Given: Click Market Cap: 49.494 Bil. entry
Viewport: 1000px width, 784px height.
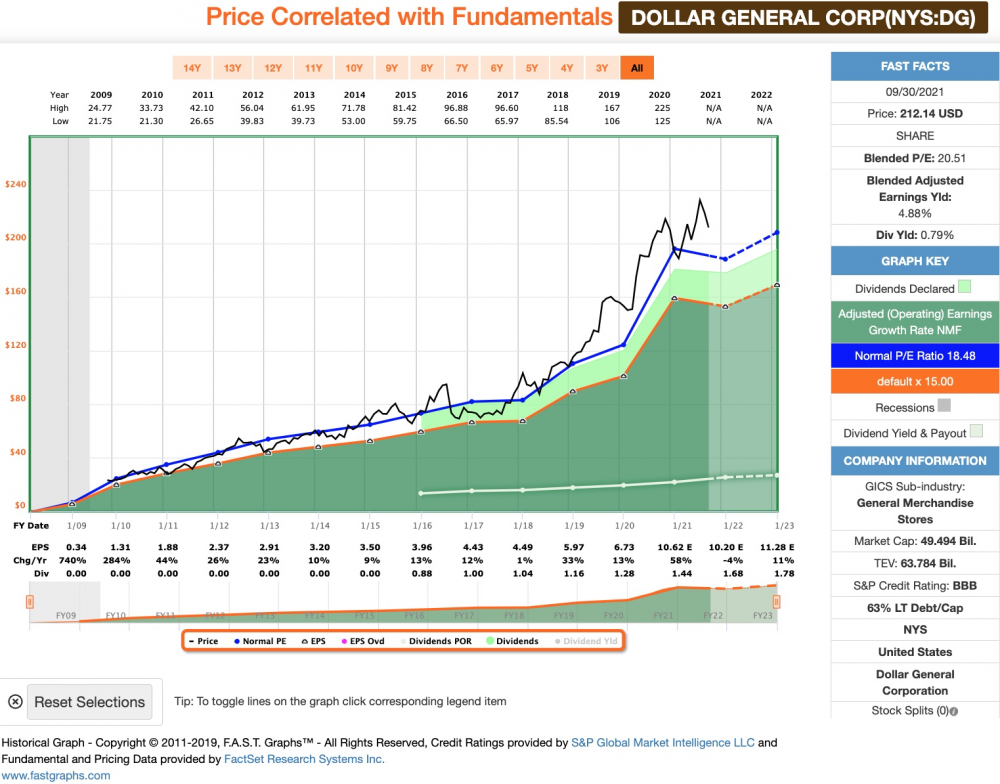Looking at the screenshot, I should 915,541.
